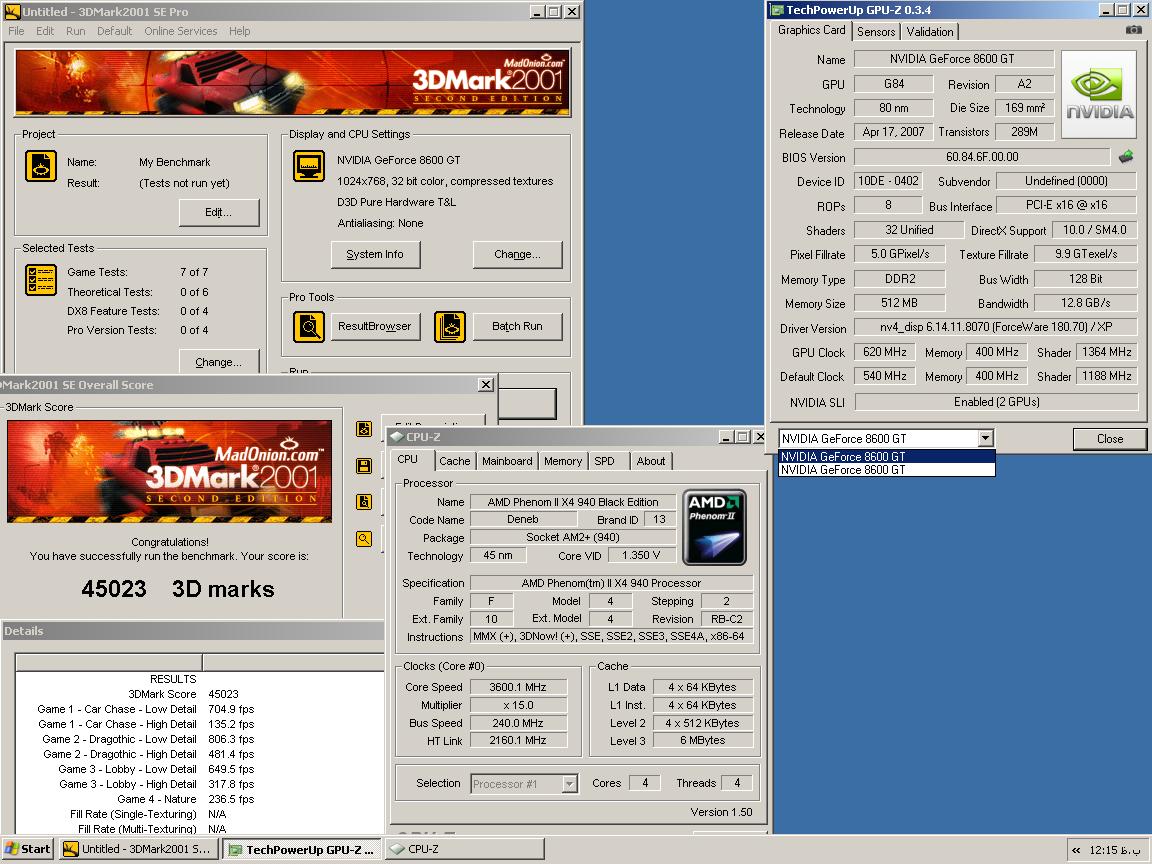1152x864 pixels.
Task: Open the SPD tab in CPU-Z
Action: click(605, 461)
